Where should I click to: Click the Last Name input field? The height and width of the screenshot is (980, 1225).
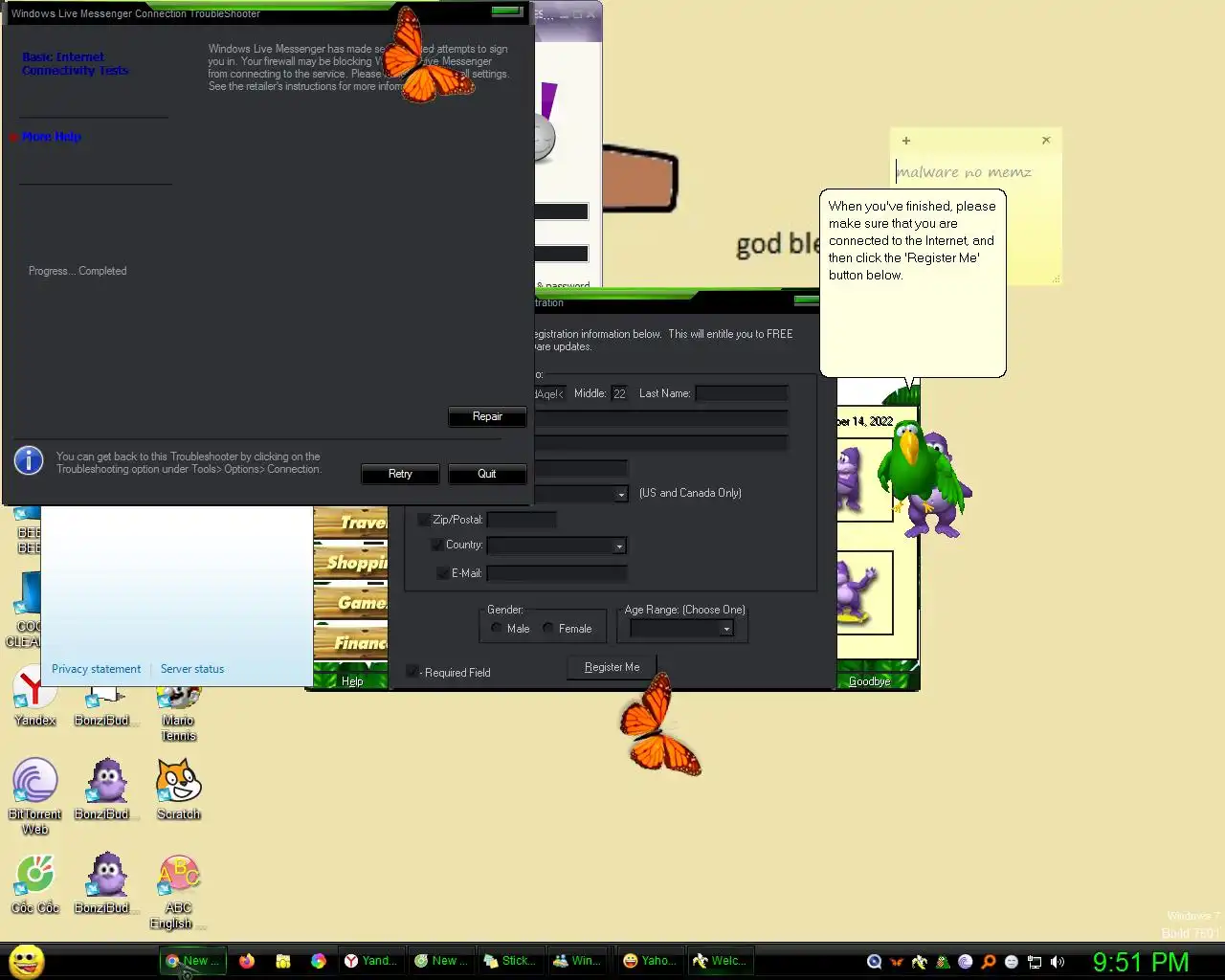[x=742, y=393]
